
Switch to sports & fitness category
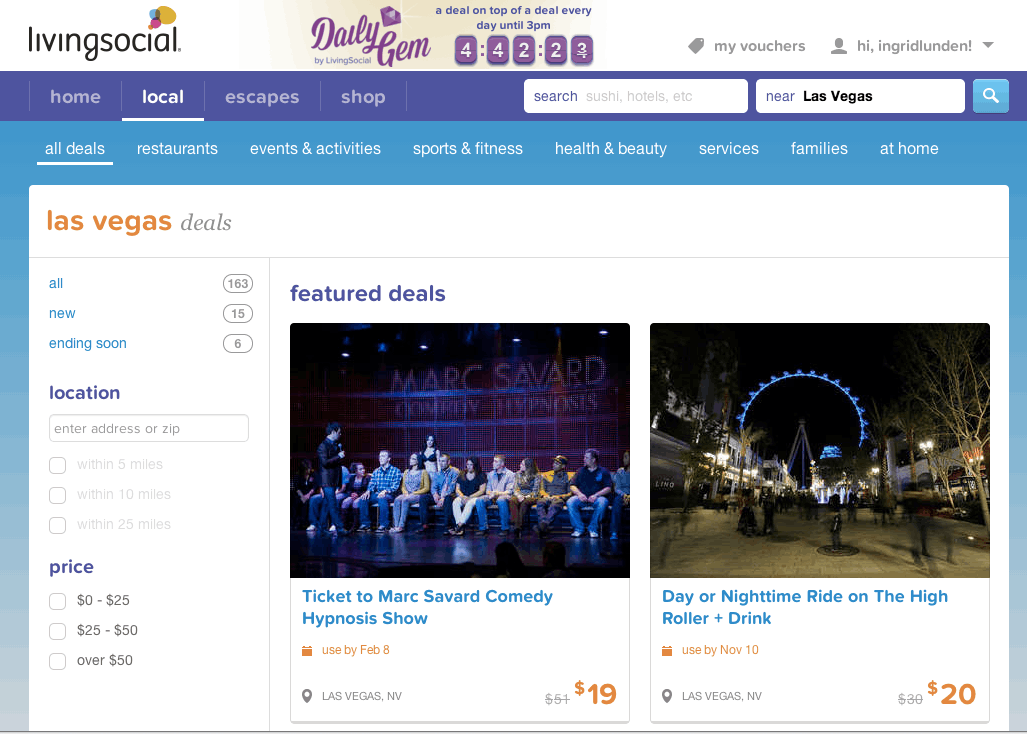tap(468, 149)
